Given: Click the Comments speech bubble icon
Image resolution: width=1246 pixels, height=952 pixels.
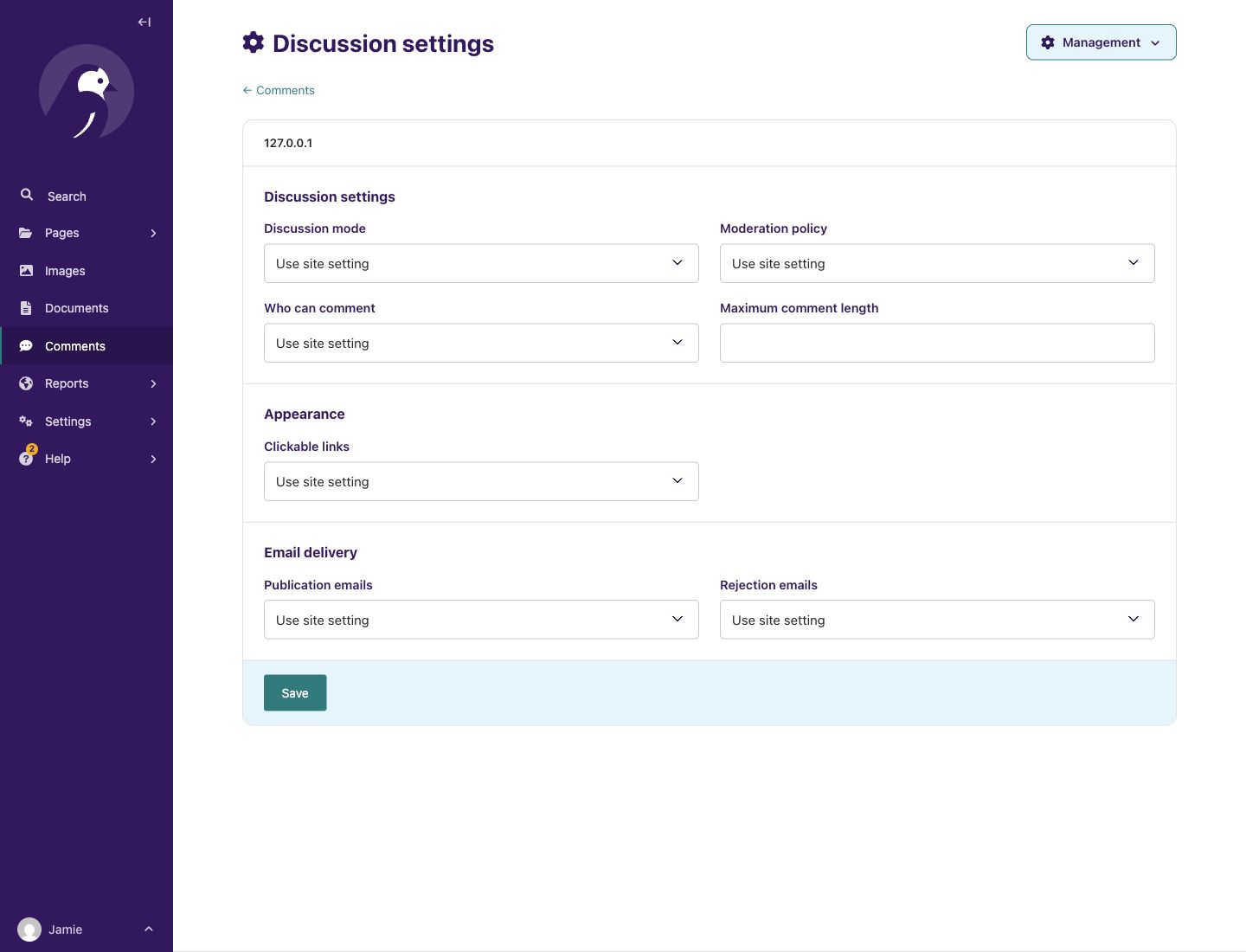Looking at the screenshot, I should point(26,346).
